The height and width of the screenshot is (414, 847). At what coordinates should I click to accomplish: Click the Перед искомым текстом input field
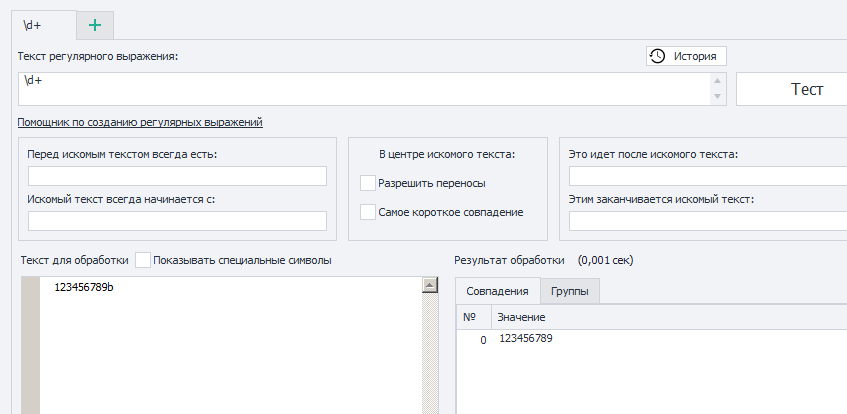click(x=178, y=176)
